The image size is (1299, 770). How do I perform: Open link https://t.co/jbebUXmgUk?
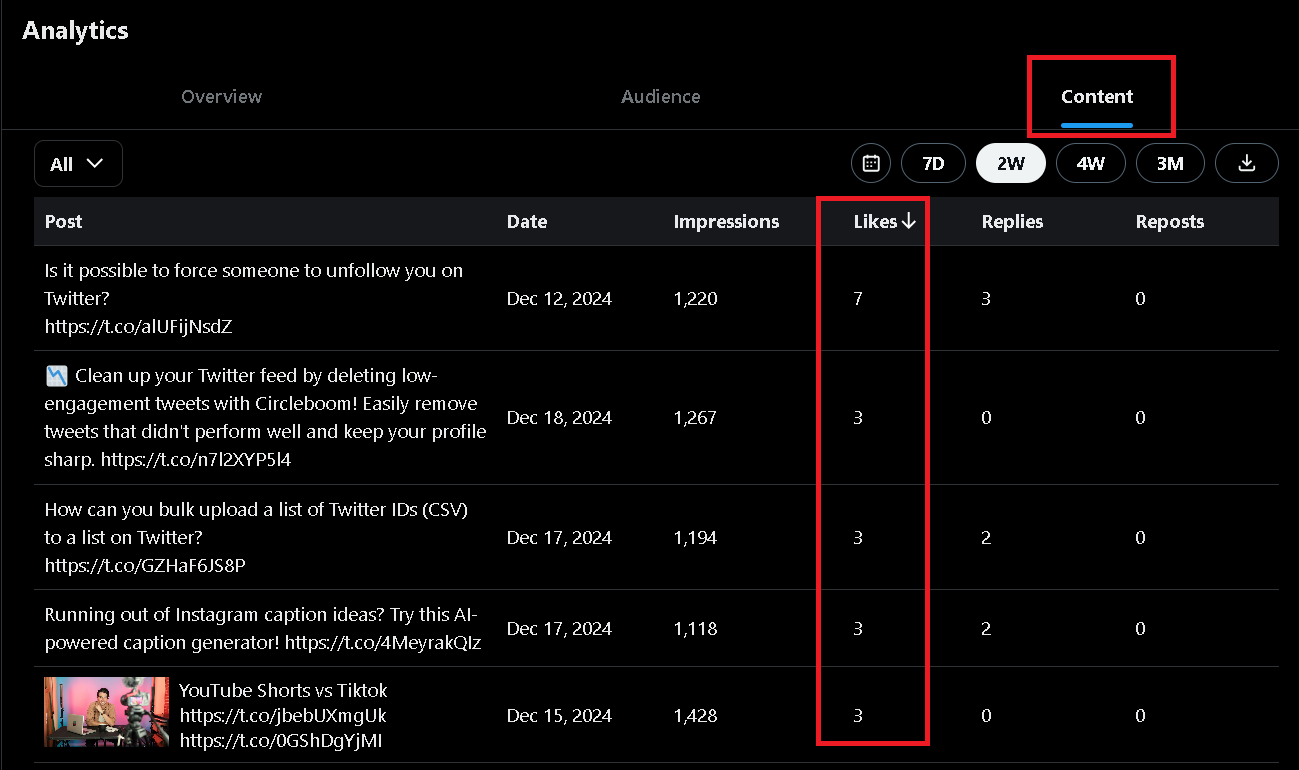coord(283,716)
